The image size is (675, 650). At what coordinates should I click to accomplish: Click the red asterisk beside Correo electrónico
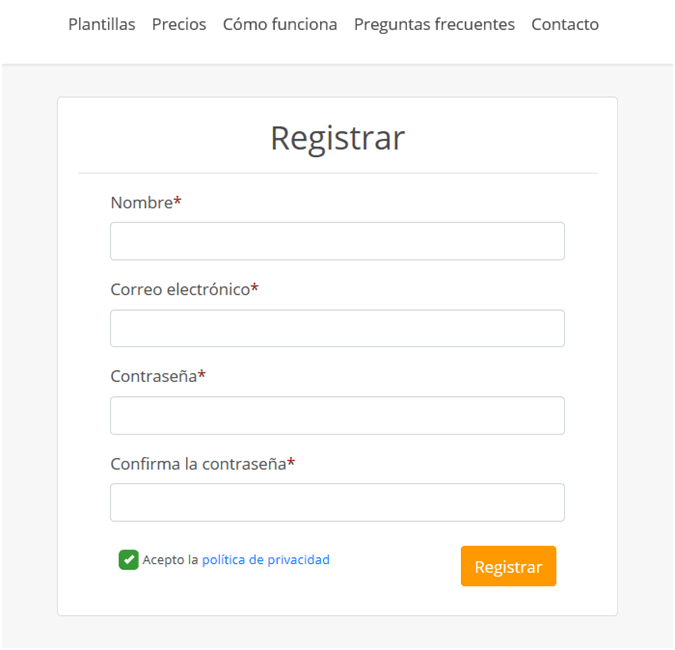pyautogui.click(x=254, y=288)
